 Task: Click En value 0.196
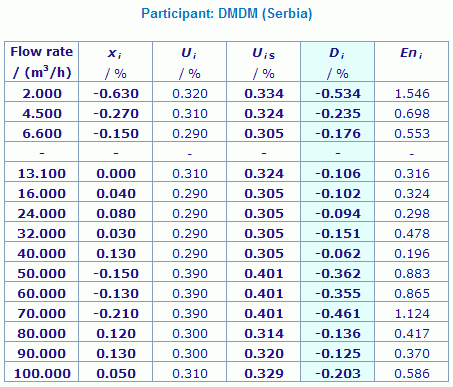(x=412, y=254)
